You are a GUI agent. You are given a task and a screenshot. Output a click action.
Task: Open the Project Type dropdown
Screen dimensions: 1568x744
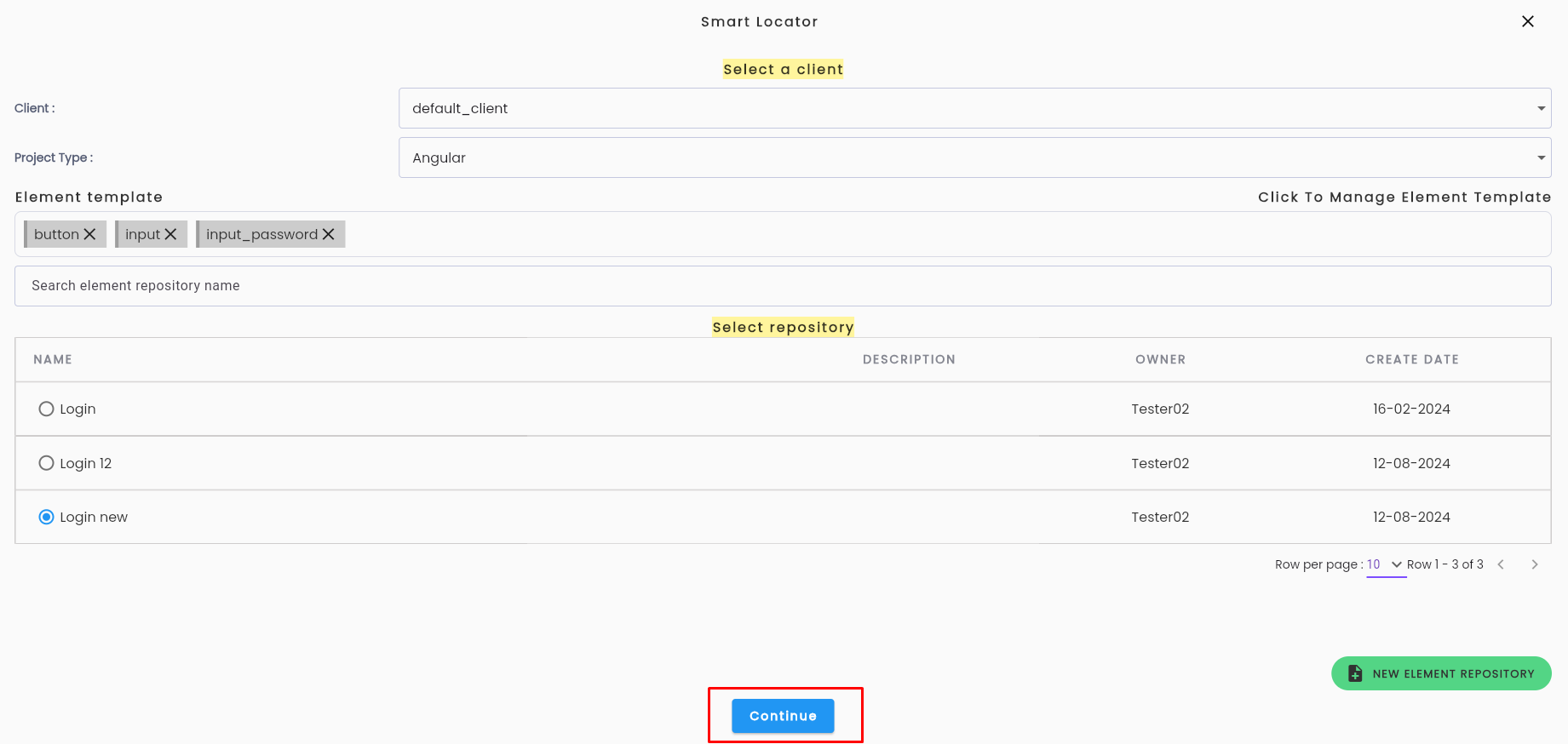pyautogui.click(x=974, y=157)
